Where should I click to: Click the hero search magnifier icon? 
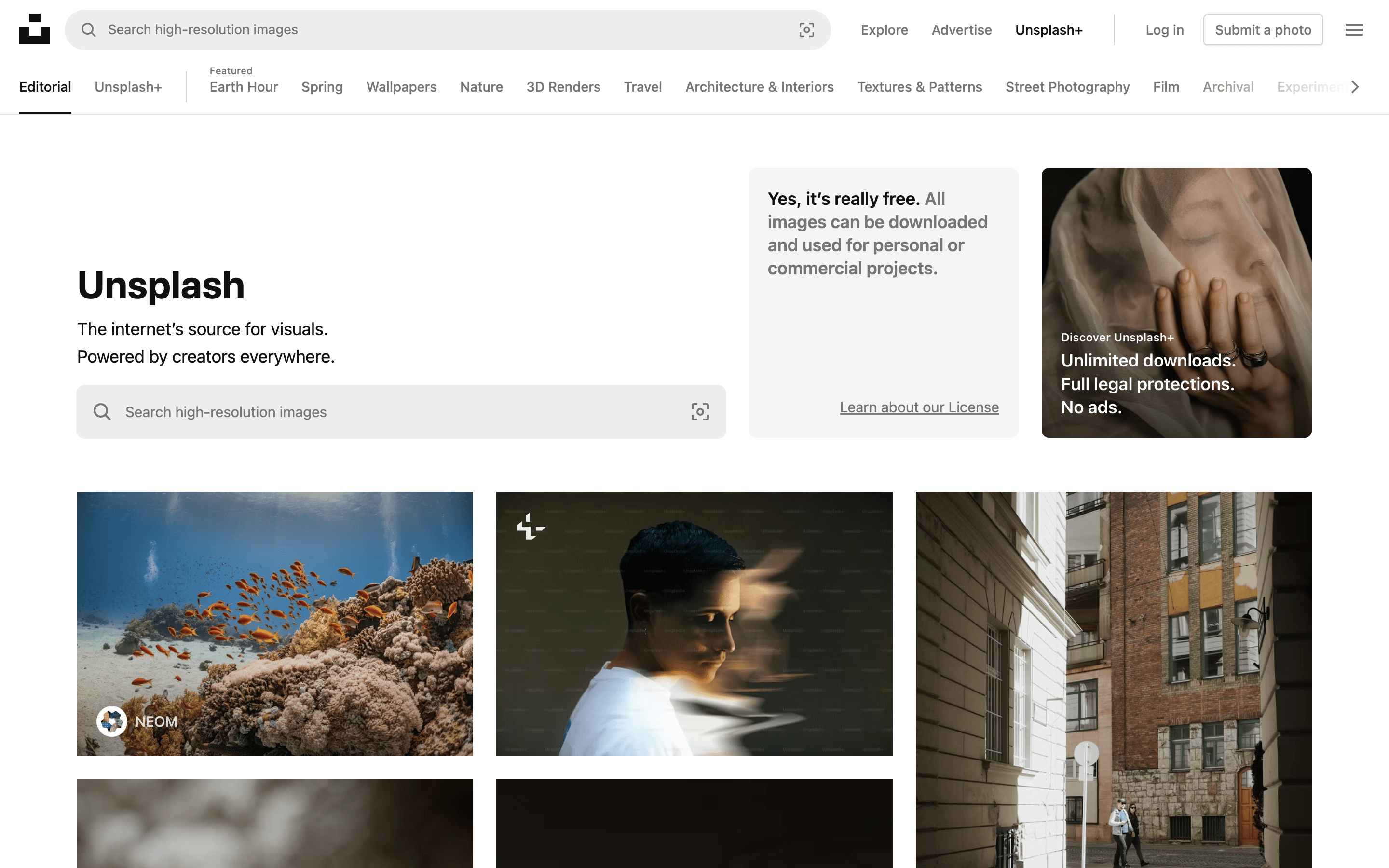click(102, 412)
